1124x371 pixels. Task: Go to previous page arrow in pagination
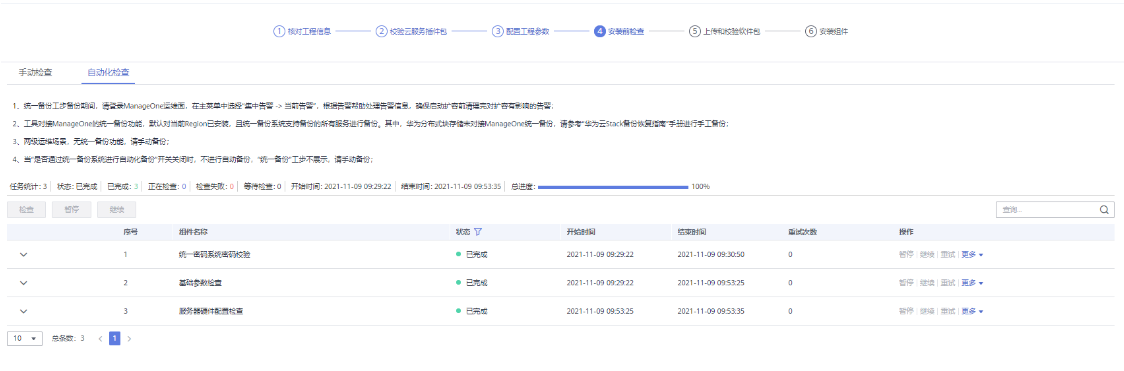[x=100, y=338]
